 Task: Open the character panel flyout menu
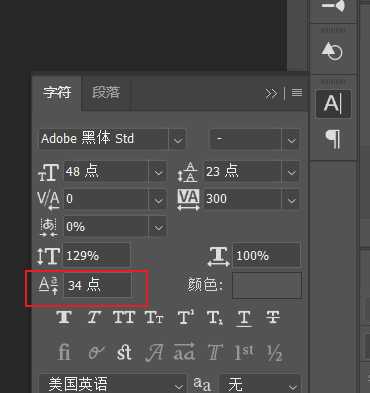coord(297,92)
